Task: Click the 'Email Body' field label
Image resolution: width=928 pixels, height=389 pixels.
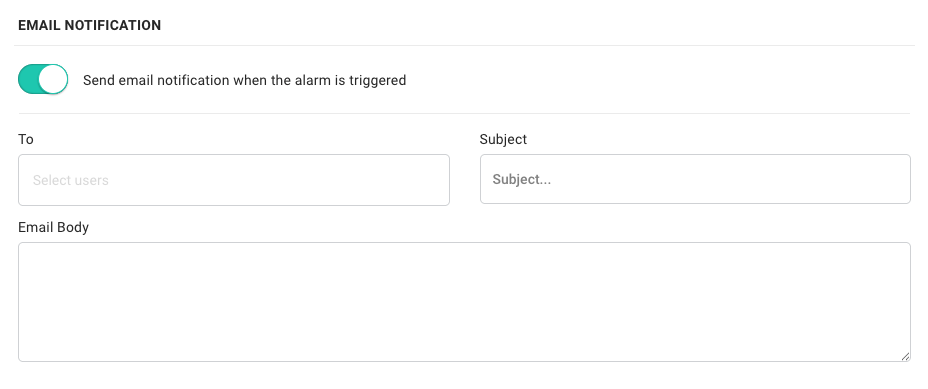Action: coord(53,227)
